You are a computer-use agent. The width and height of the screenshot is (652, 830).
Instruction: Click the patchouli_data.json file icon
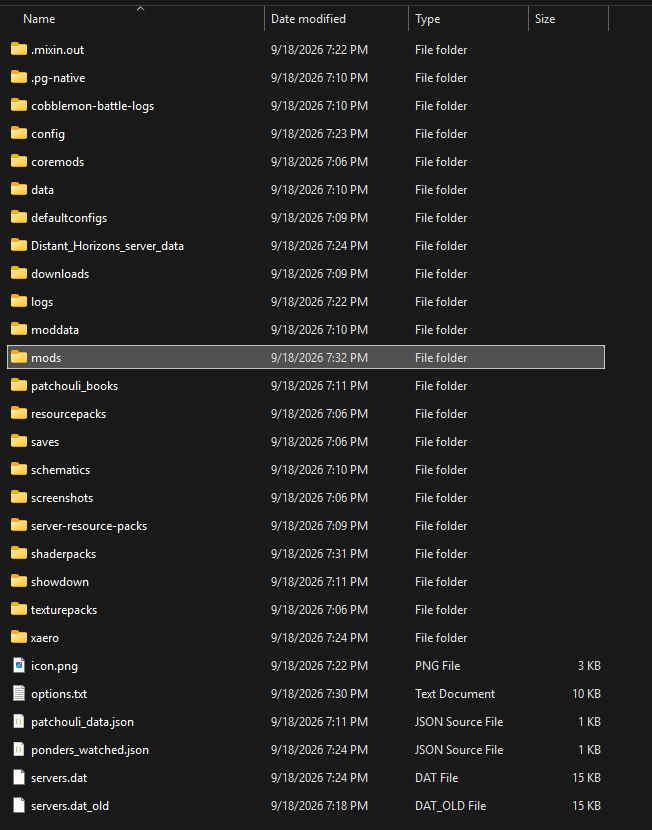coord(19,721)
